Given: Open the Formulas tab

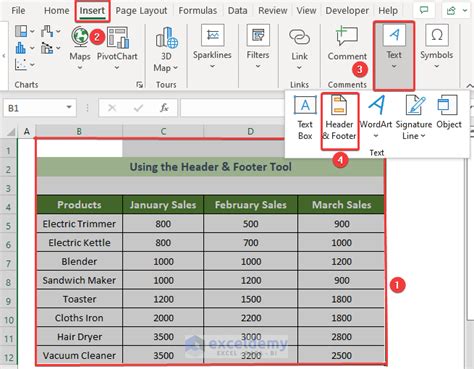Looking at the screenshot, I should 198,11.
